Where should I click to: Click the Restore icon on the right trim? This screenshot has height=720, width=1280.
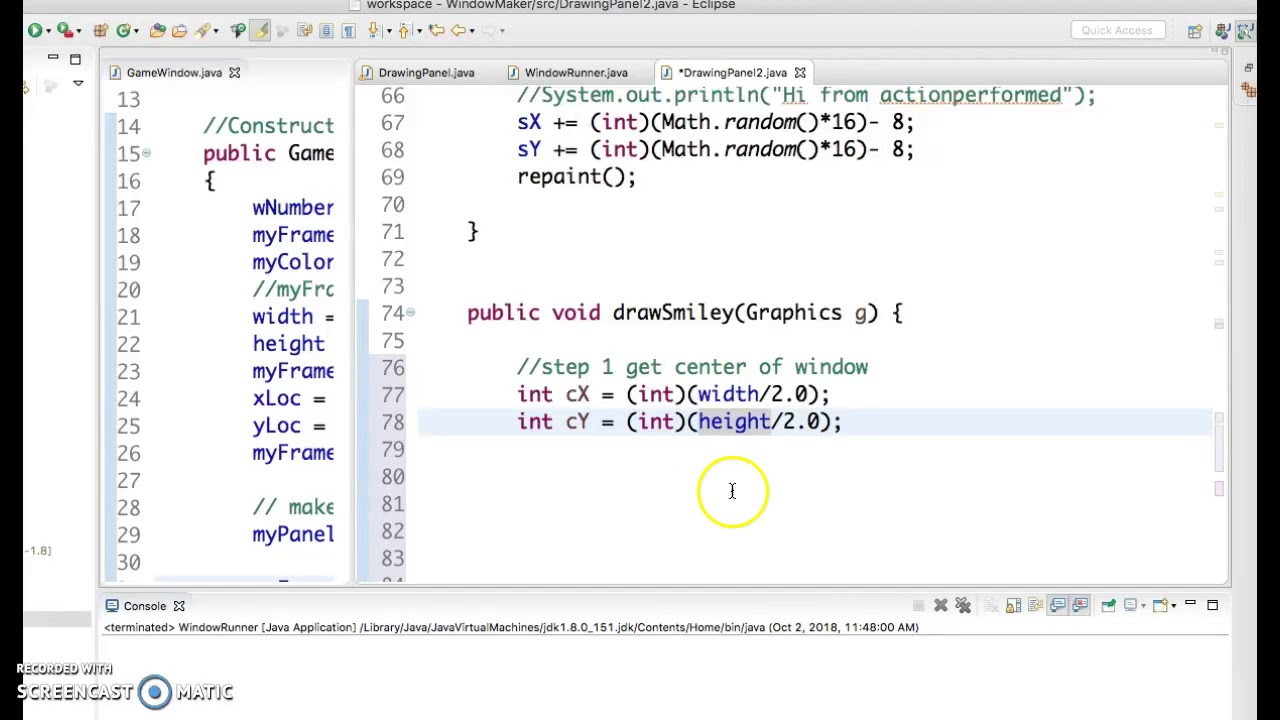pos(1249,68)
